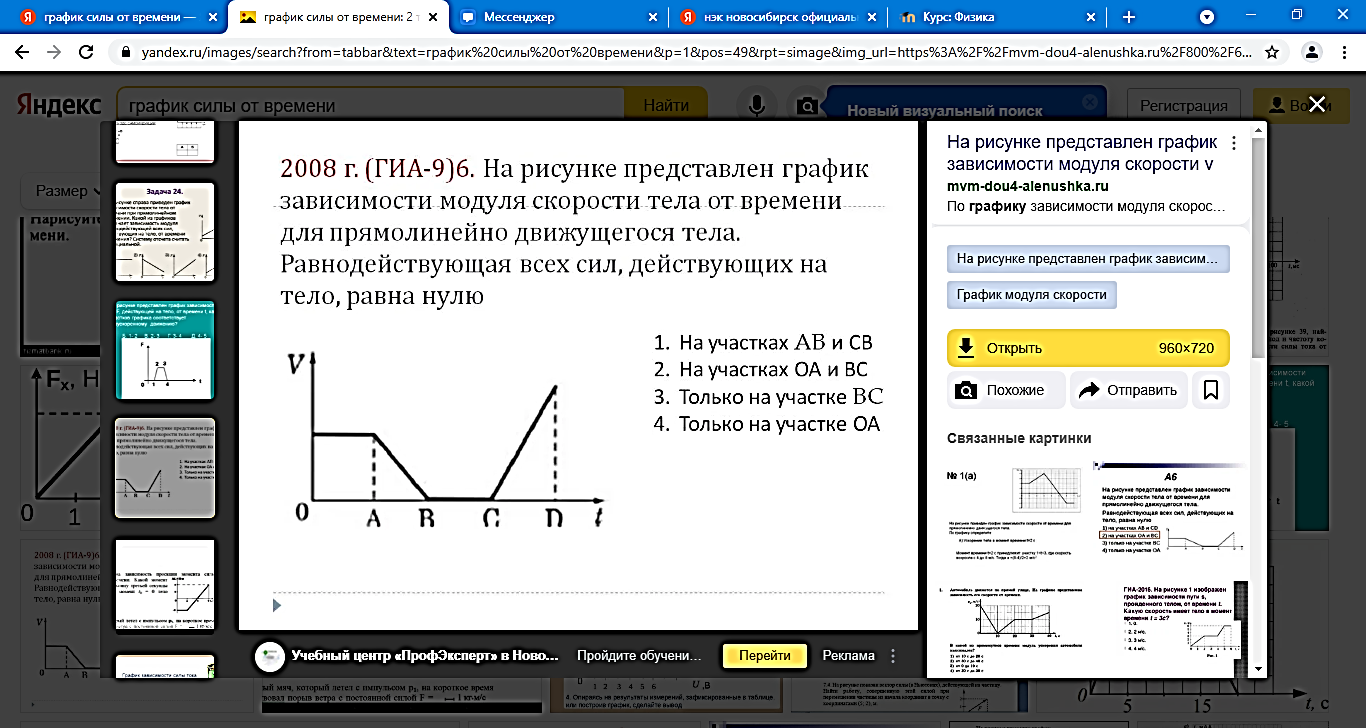Click the Реклама label
The image size is (1366, 728).
[848, 656]
